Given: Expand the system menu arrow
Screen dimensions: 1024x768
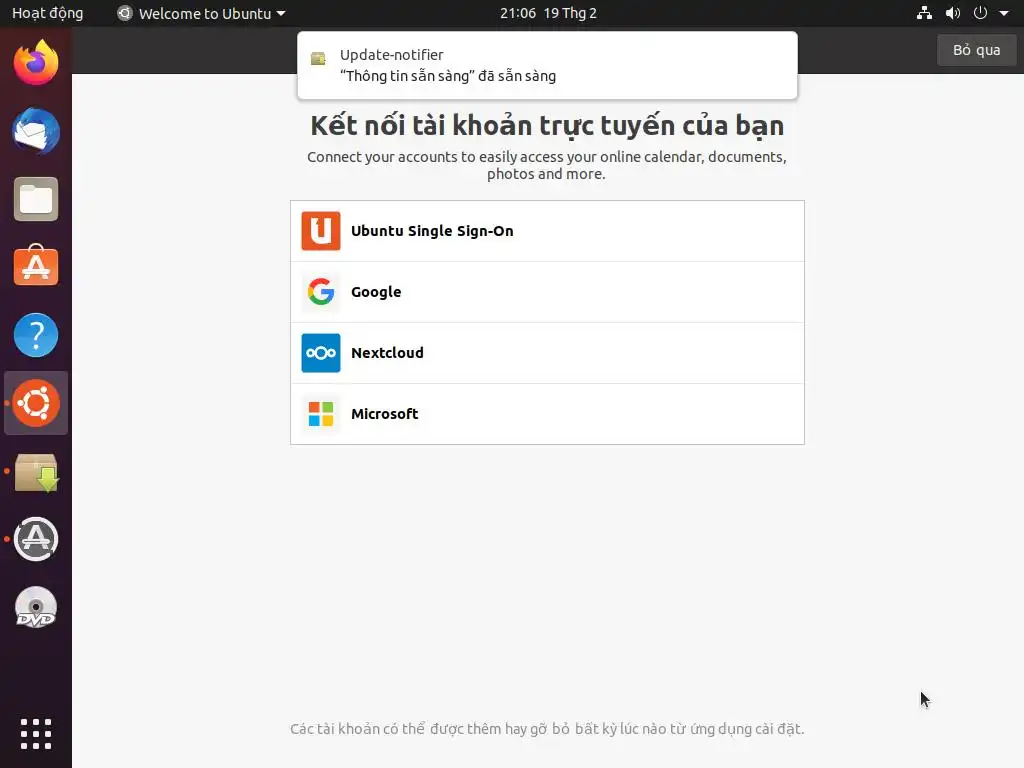Looking at the screenshot, I should pos(1004,13).
